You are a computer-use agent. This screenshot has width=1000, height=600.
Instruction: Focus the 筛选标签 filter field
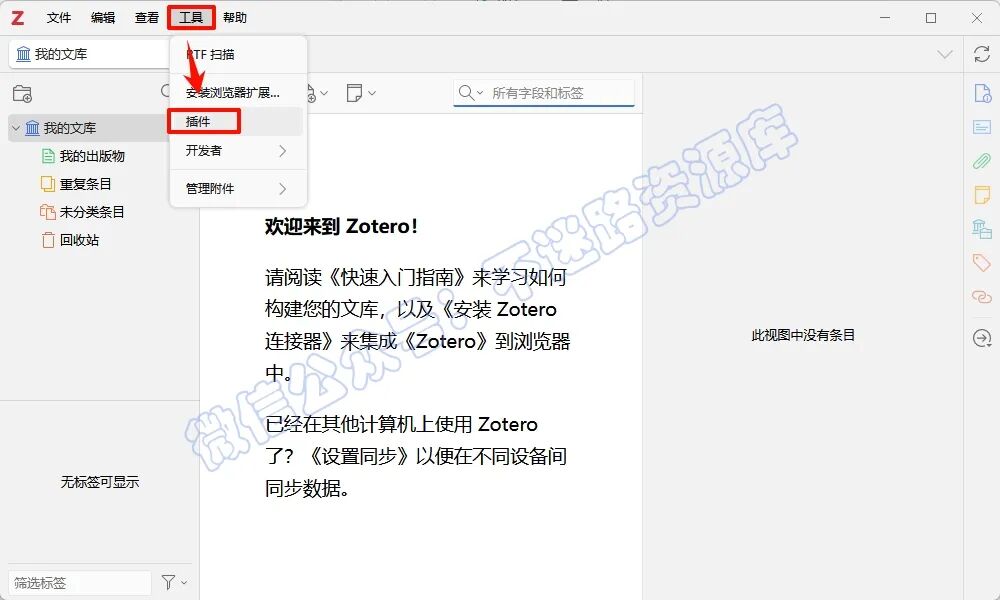click(x=80, y=583)
